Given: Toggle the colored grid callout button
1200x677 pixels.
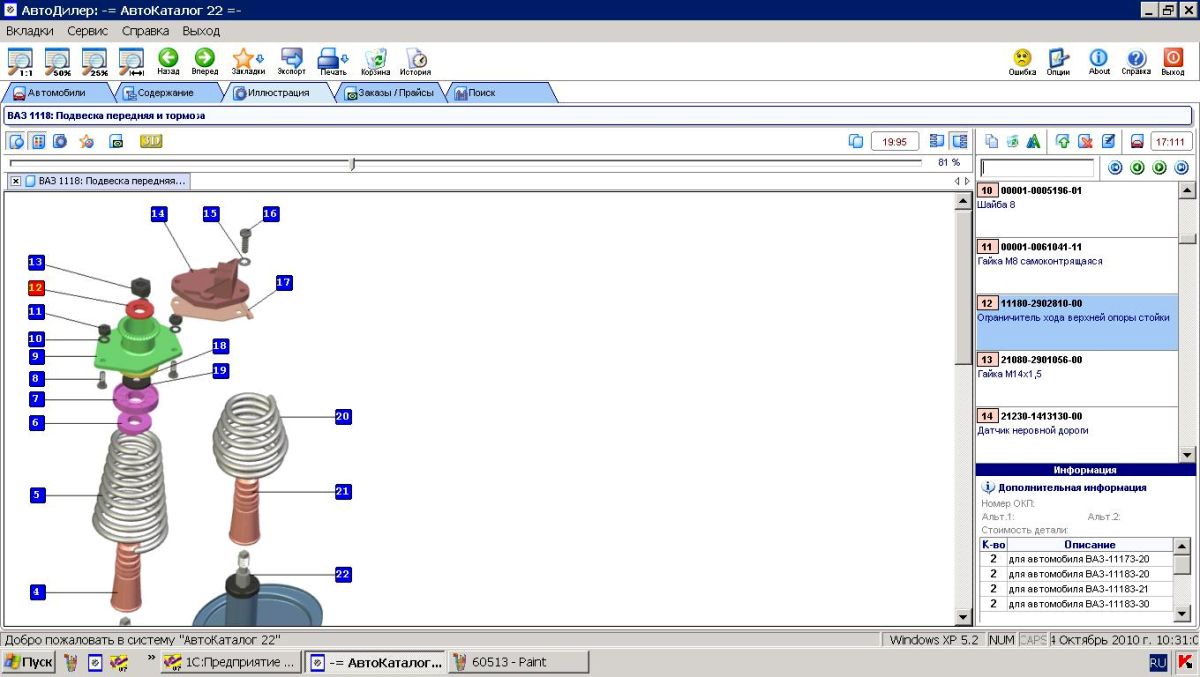Looking at the screenshot, I should (38, 141).
